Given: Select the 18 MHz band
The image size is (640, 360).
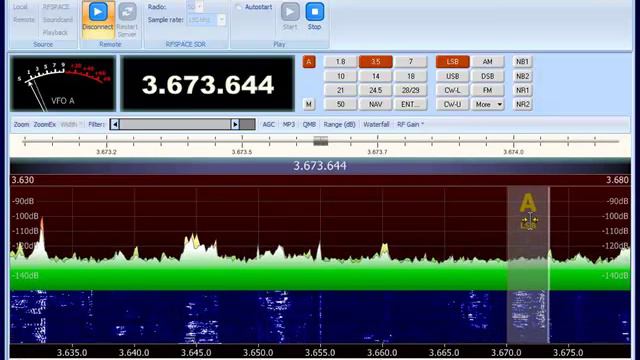Looking at the screenshot, I should (411, 76).
